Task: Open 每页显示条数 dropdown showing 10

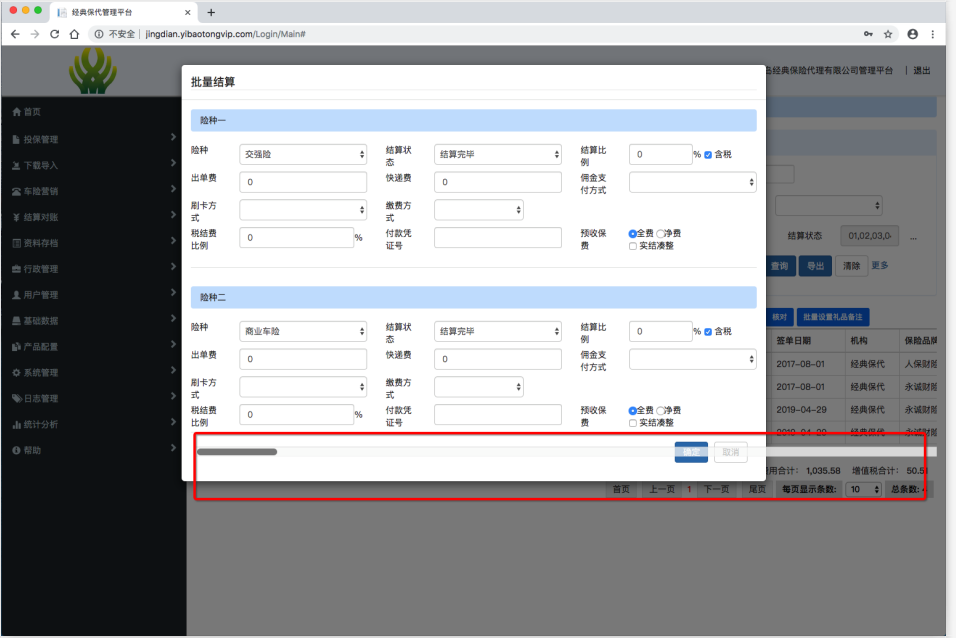Action: pos(863,489)
